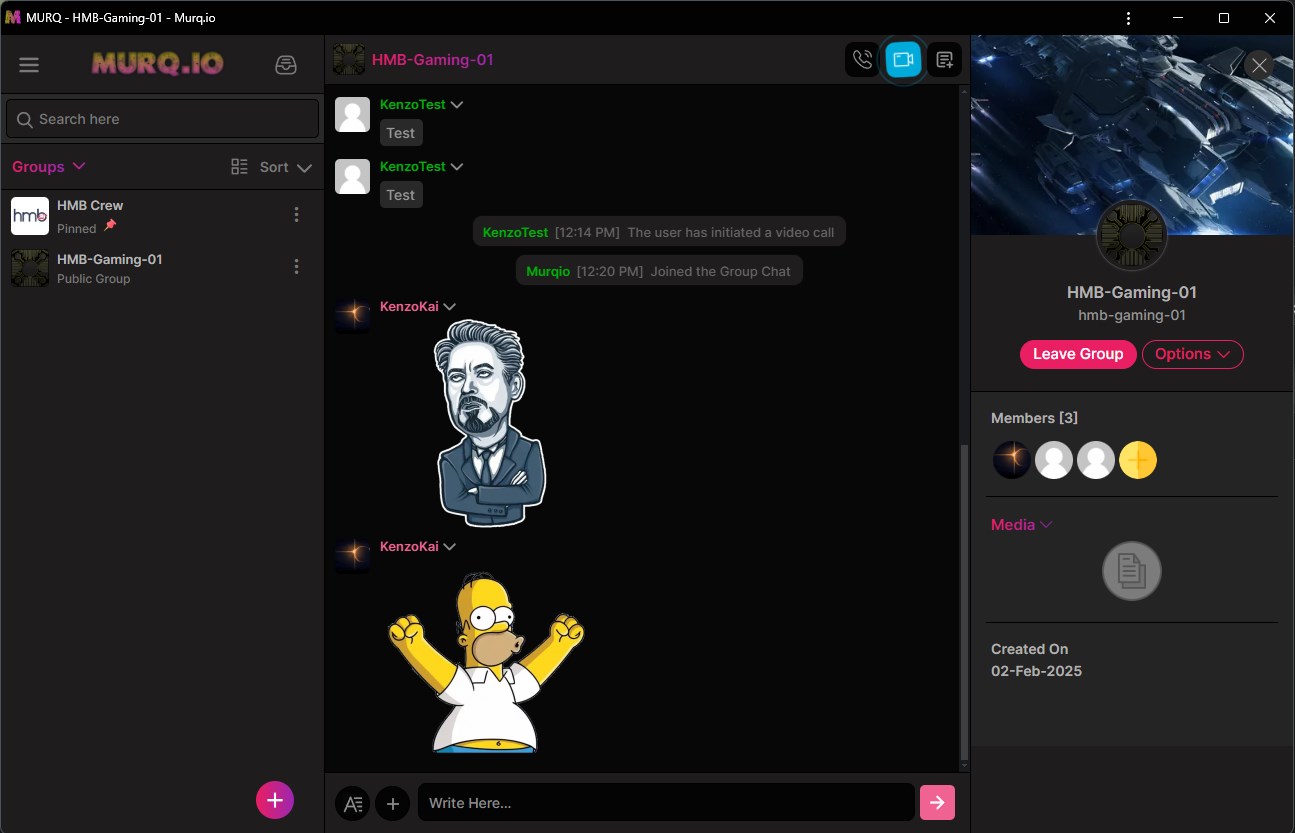Open the Tony Stark sticker

coord(491,423)
